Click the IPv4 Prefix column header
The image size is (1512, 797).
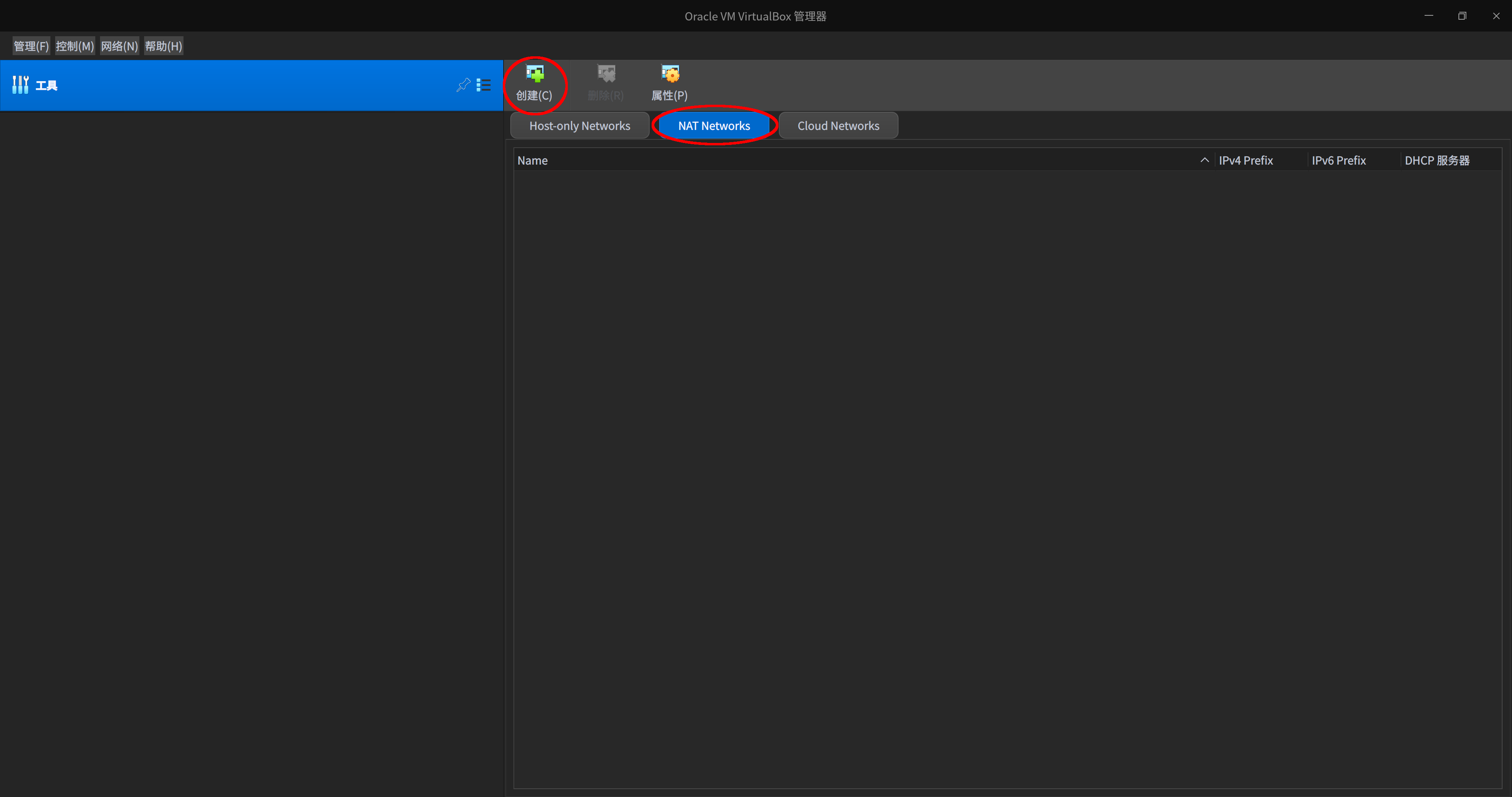(x=1245, y=159)
